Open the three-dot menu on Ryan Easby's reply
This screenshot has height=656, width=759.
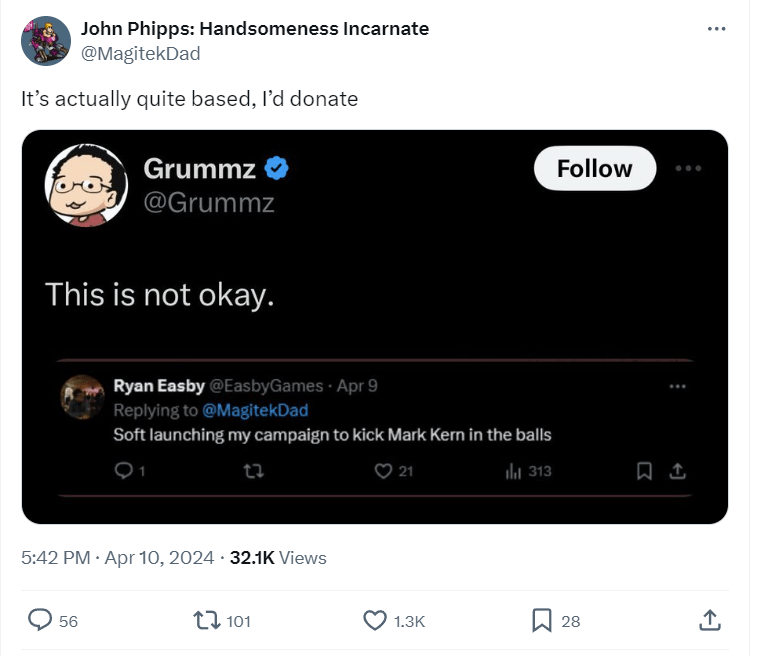(678, 386)
